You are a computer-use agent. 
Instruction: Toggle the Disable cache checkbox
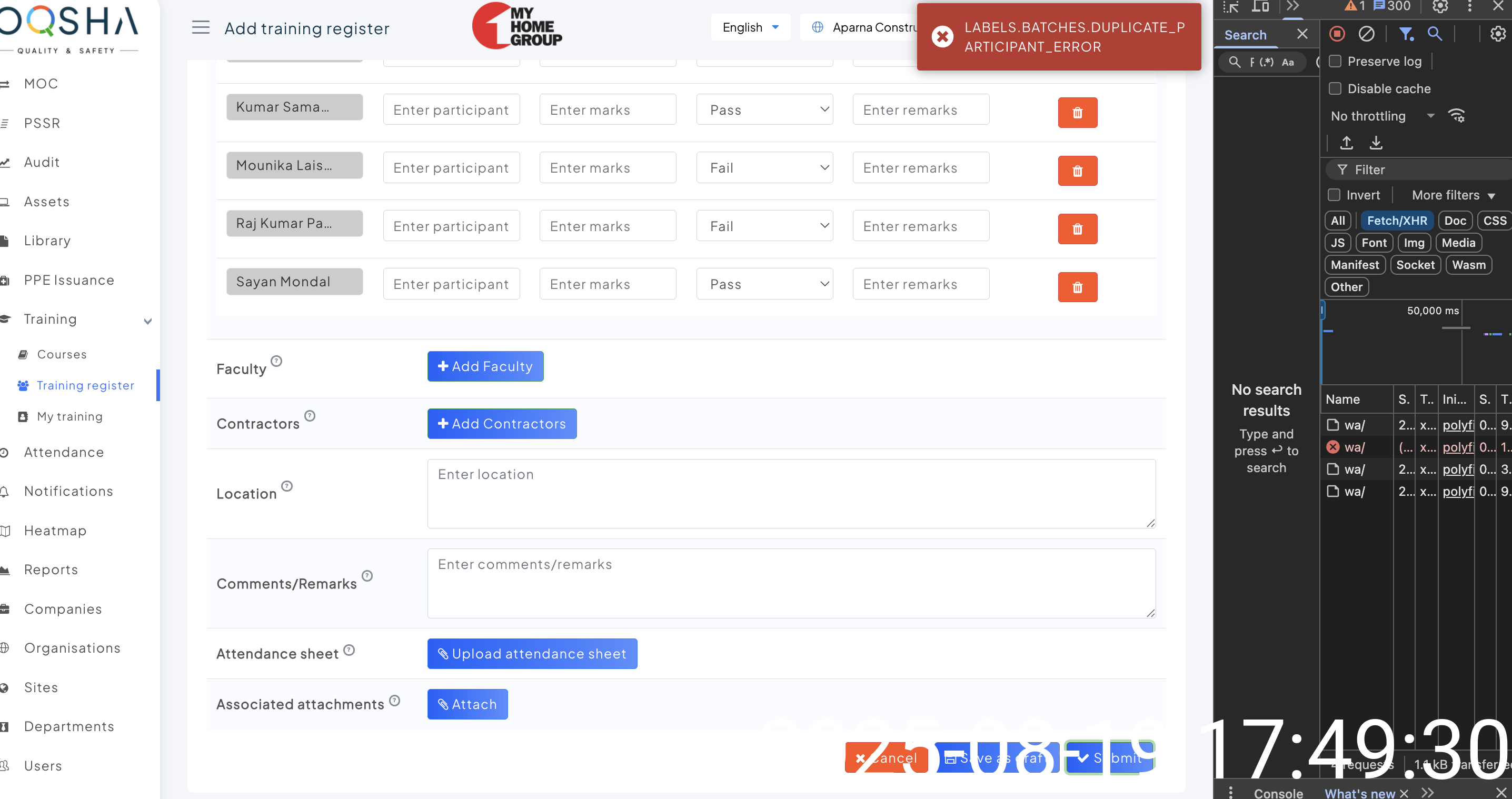(1335, 88)
